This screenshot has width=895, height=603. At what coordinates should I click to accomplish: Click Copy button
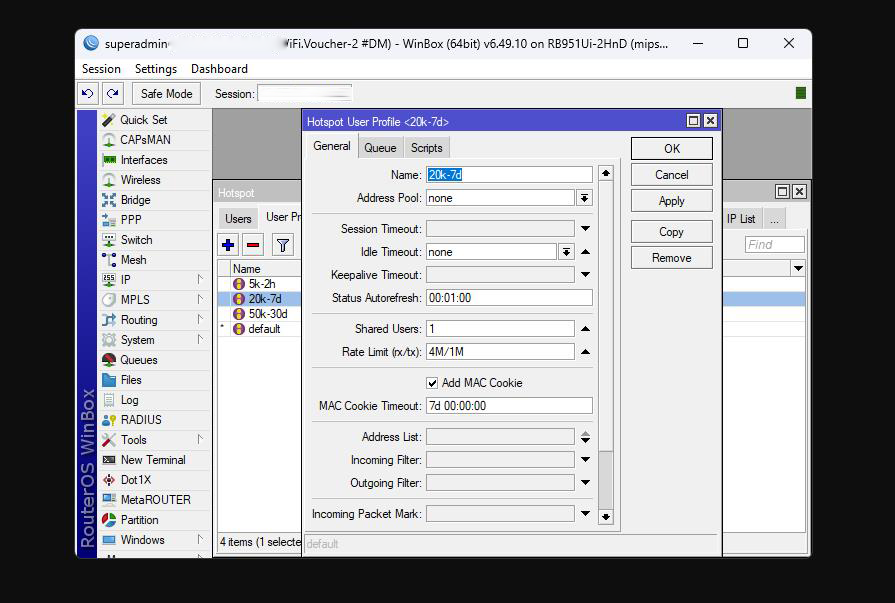point(672,232)
